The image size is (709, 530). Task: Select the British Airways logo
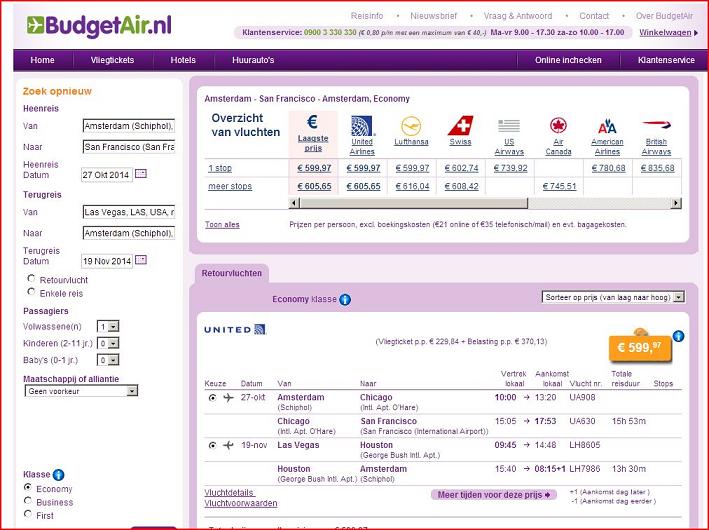(x=656, y=124)
